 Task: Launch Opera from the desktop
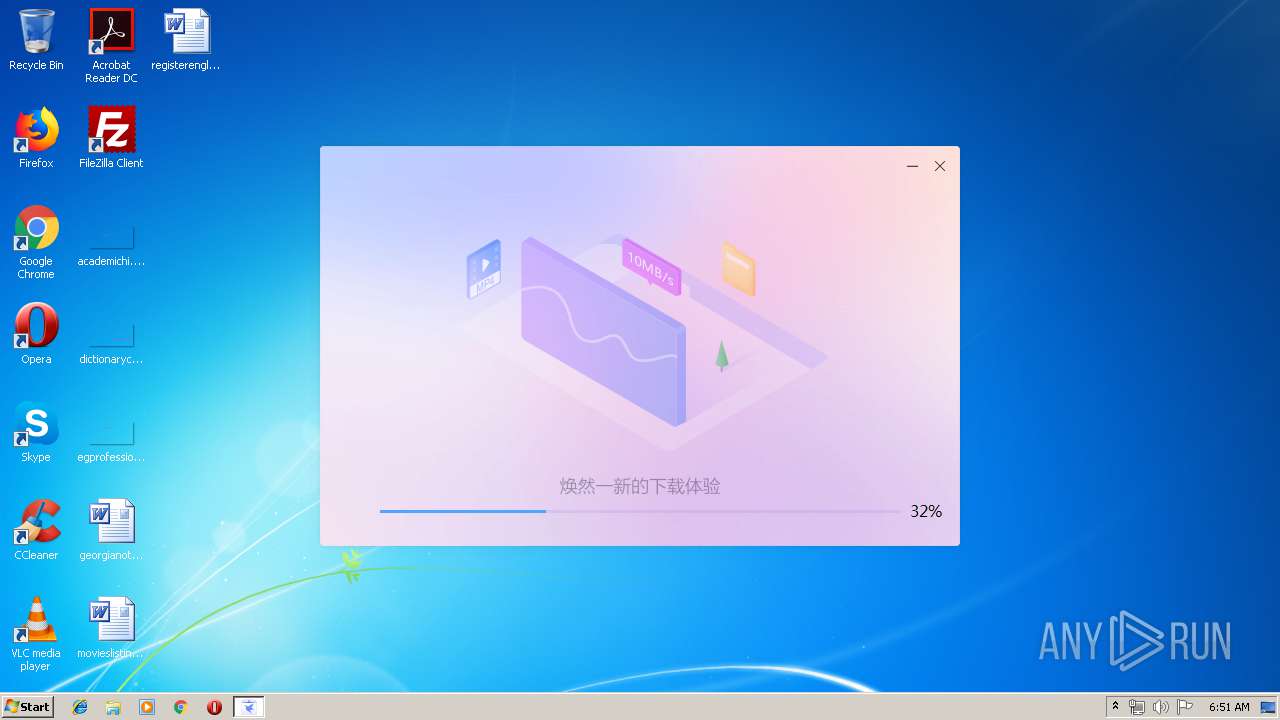coord(36,334)
